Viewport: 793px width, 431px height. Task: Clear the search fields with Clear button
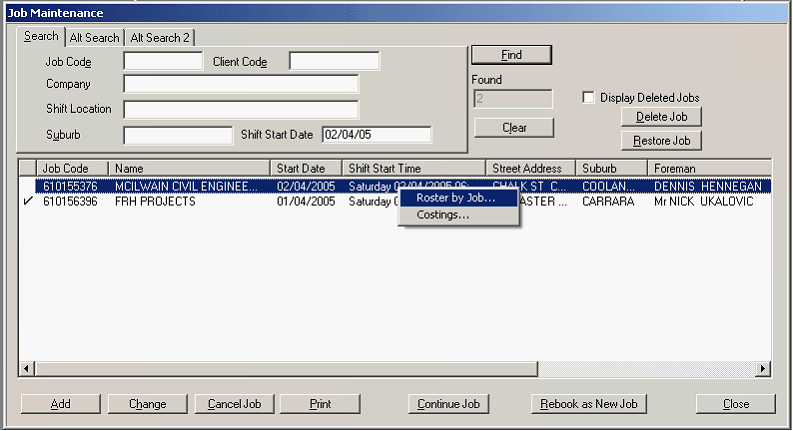pos(514,128)
